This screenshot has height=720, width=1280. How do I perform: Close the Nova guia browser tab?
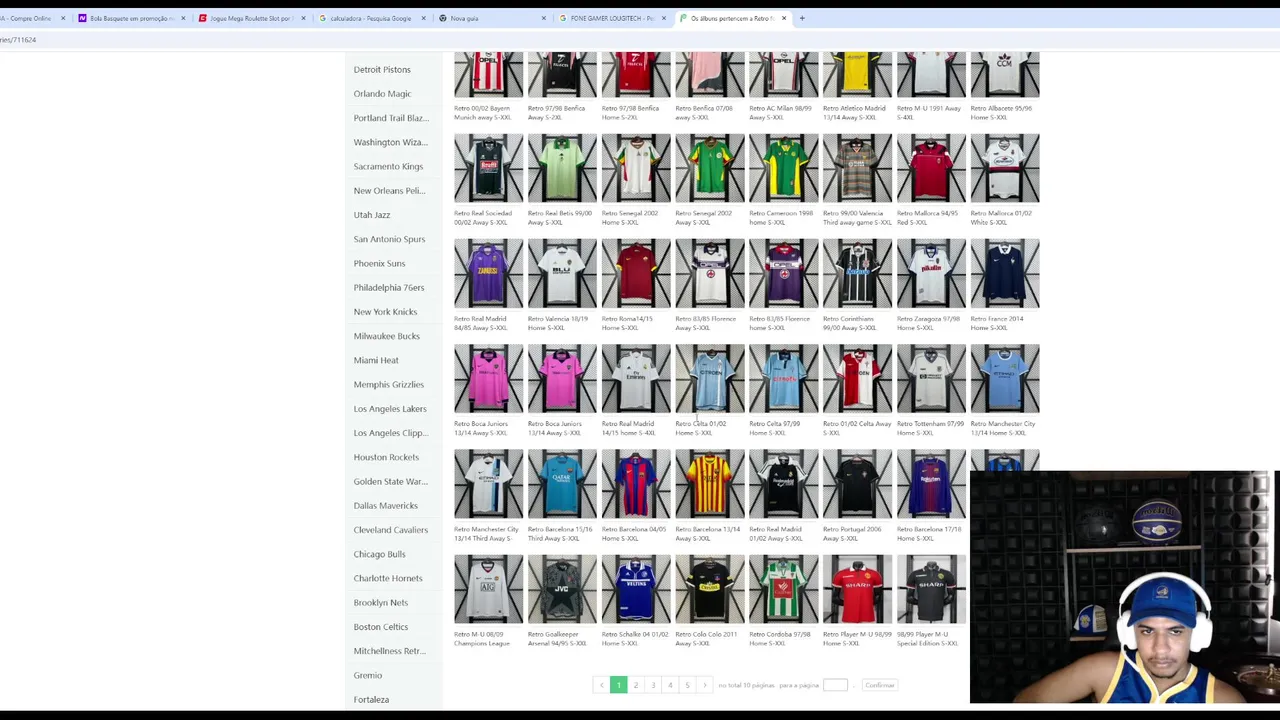(544, 18)
